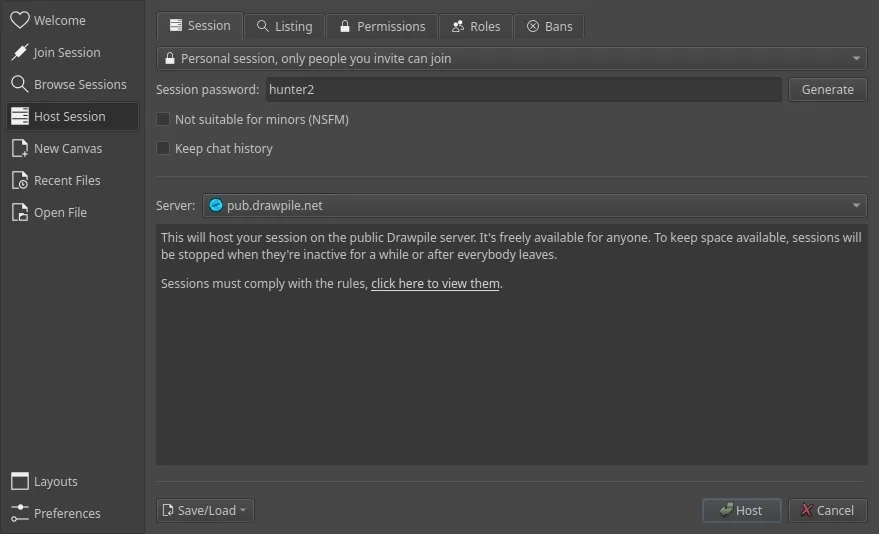This screenshot has height=534, width=879.
Task: Open the Save/Load dropdown menu
Action: tap(205, 510)
